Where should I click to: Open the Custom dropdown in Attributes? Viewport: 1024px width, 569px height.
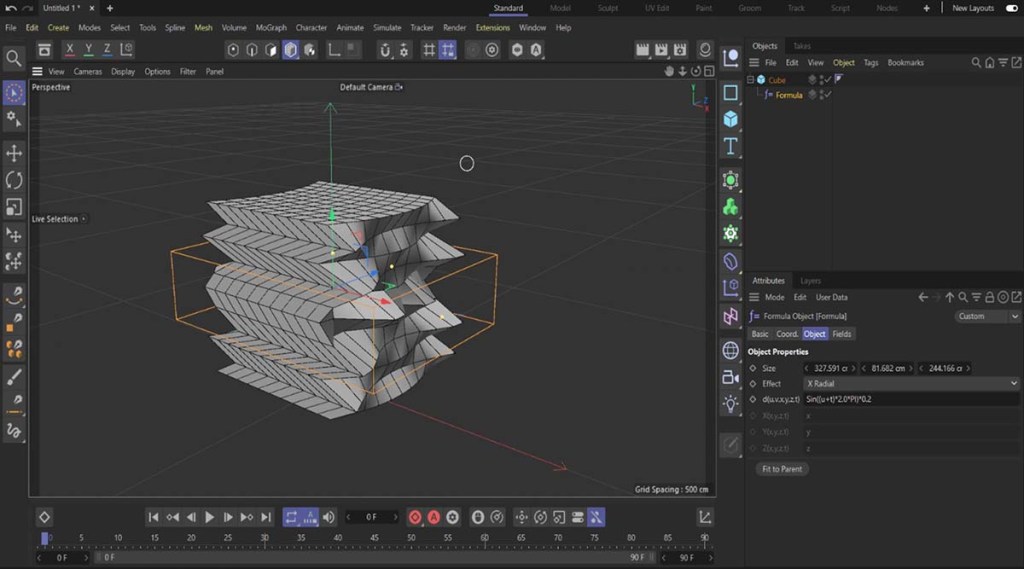coord(987,316)
